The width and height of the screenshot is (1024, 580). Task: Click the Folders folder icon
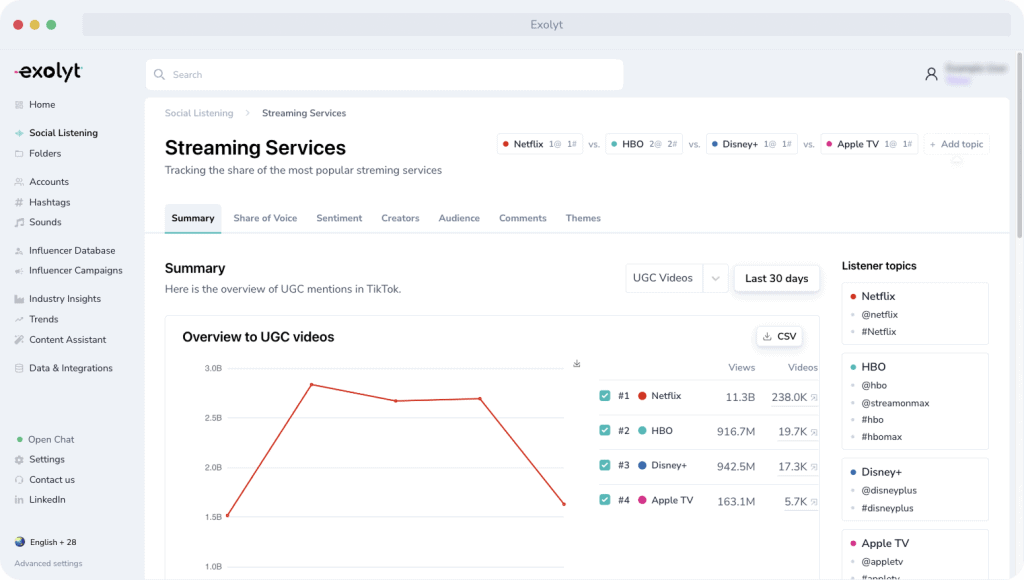coord(19,153)
